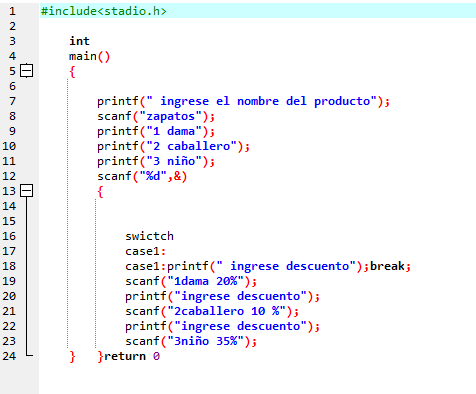This screenshot has width=476, height=394.
Task: Click the misspelled swictch keyword
Action: (x=149, y=236)
